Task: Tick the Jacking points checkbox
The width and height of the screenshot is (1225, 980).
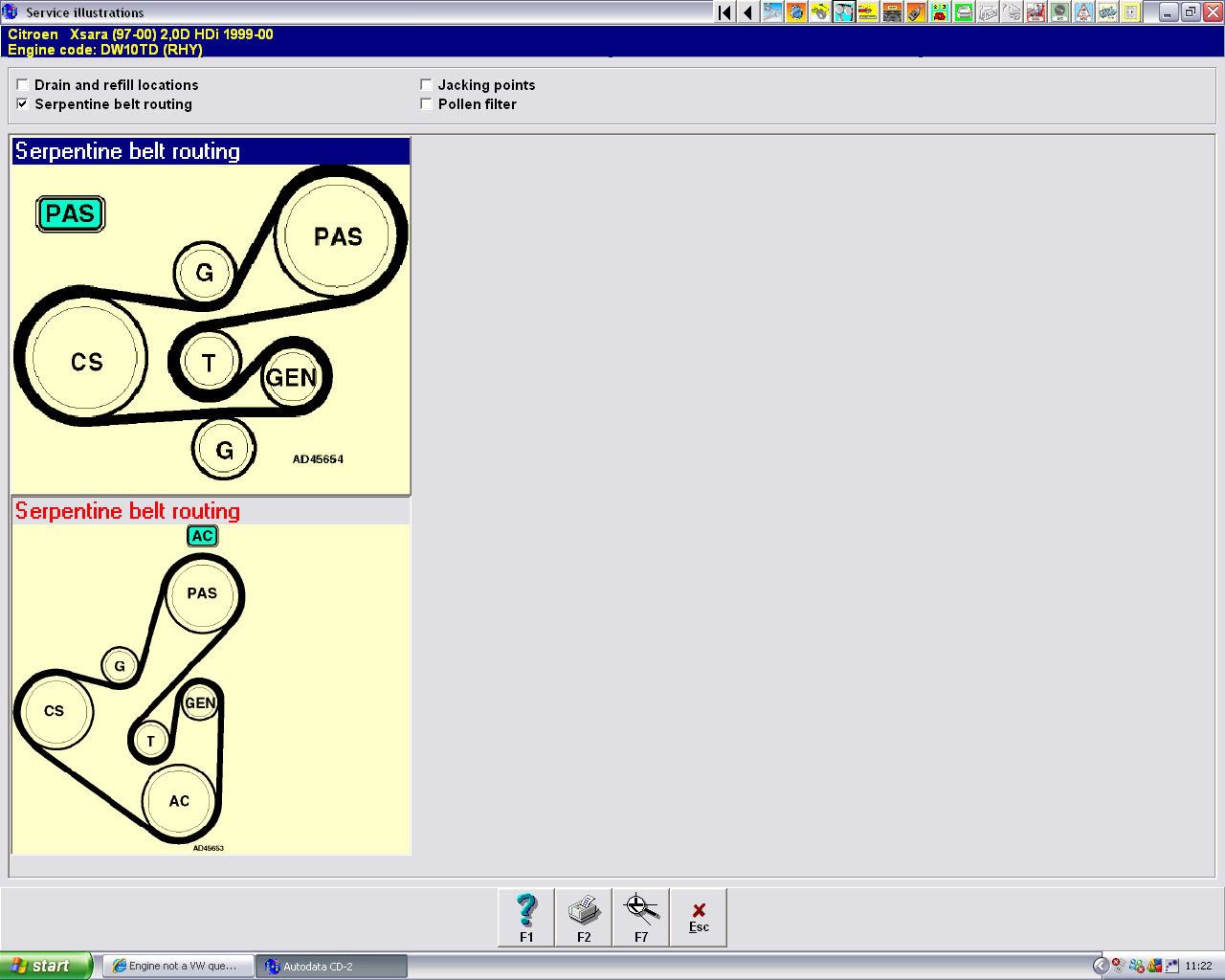Action: click(x=427, y=85)
